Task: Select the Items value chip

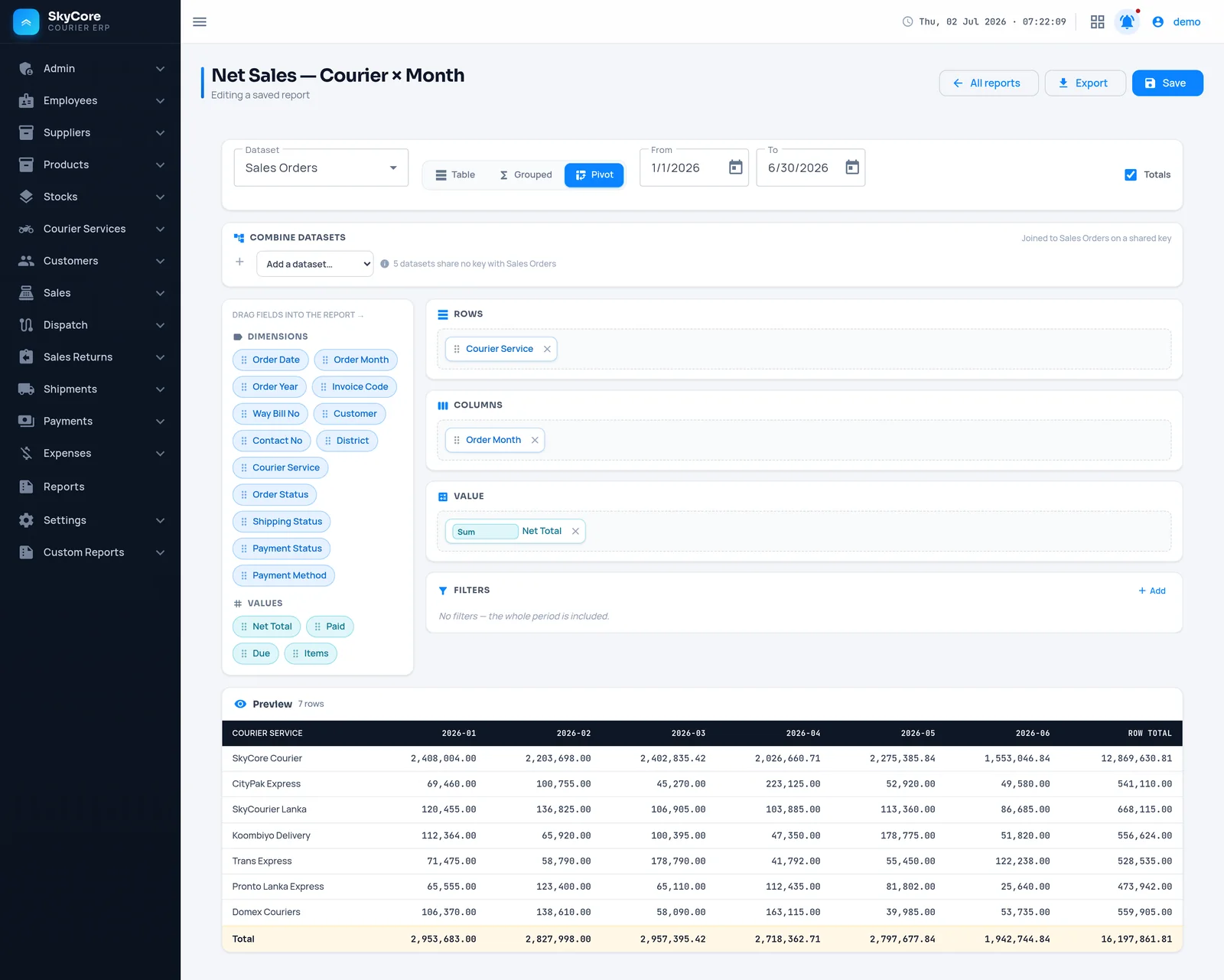Action: coord(311,653)
